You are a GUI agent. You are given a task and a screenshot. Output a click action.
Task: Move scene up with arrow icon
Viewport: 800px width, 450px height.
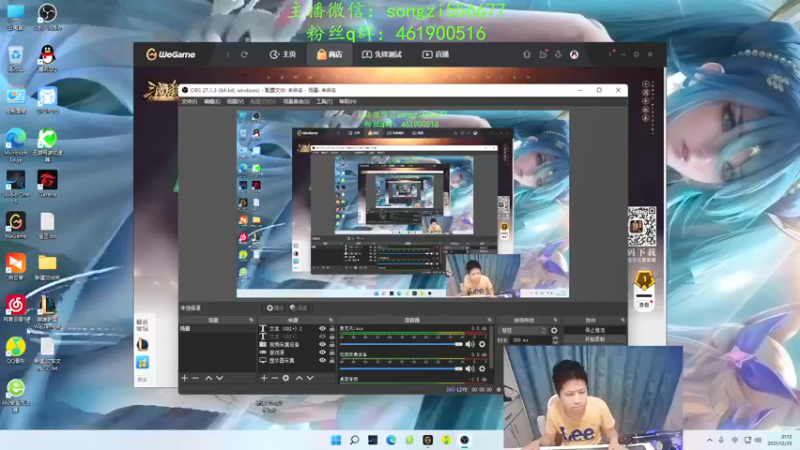click(209, 378)
